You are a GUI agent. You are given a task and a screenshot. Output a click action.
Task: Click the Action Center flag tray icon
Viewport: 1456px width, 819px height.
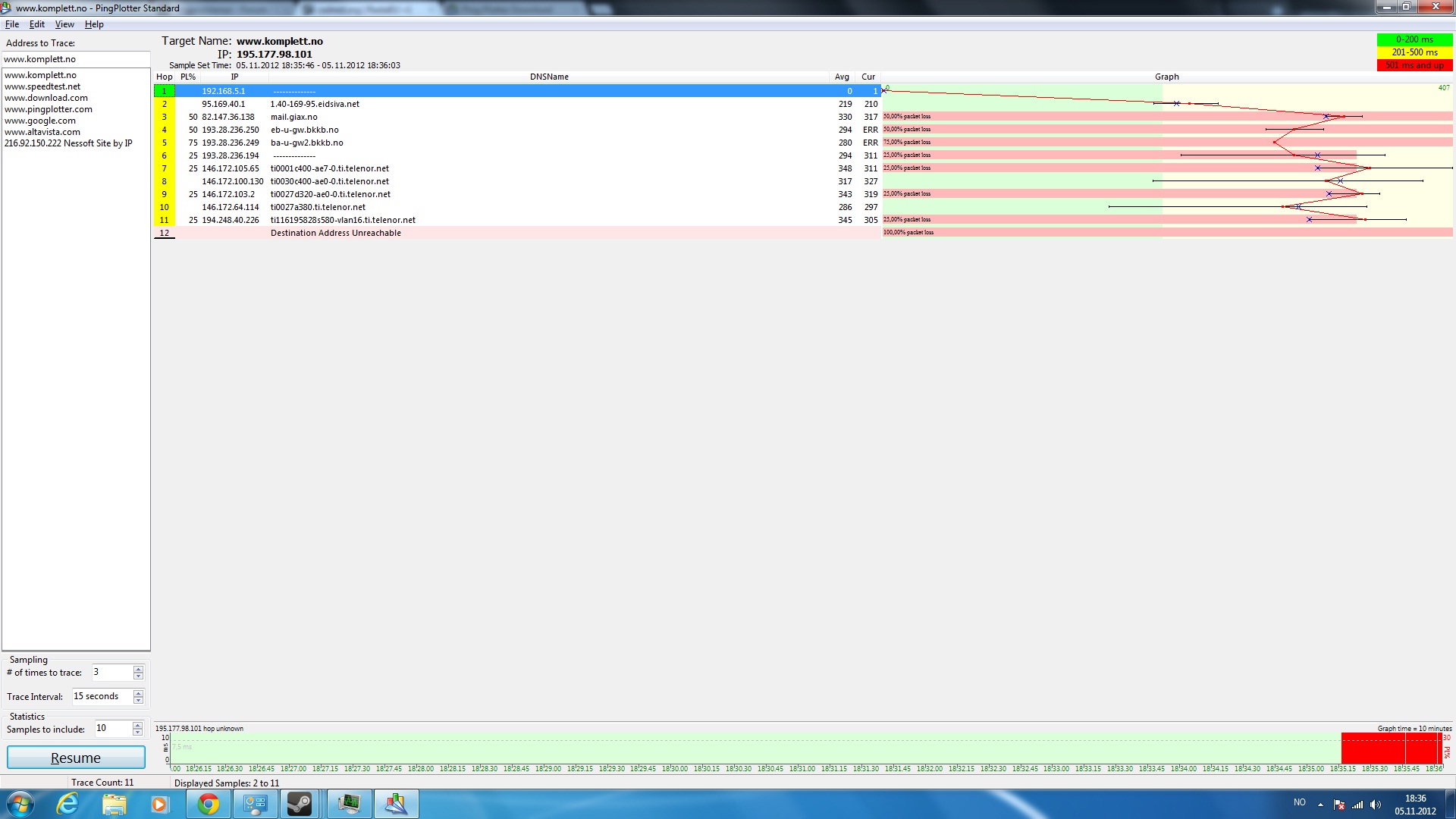1339,805
